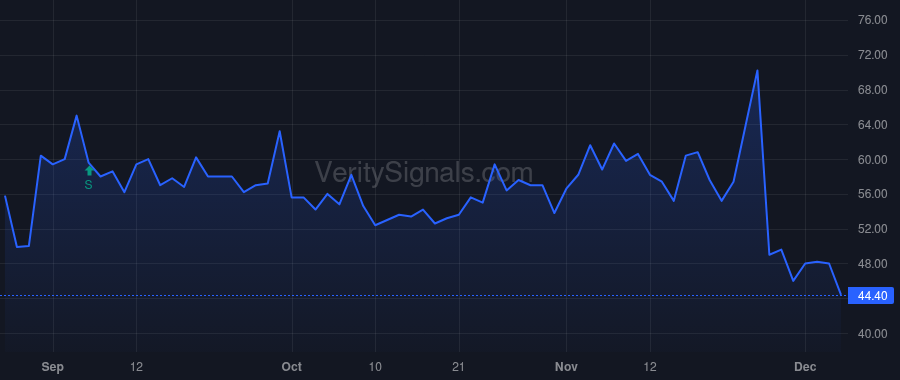
Task: Click the Dec date axis label
Action: point(805,367)
